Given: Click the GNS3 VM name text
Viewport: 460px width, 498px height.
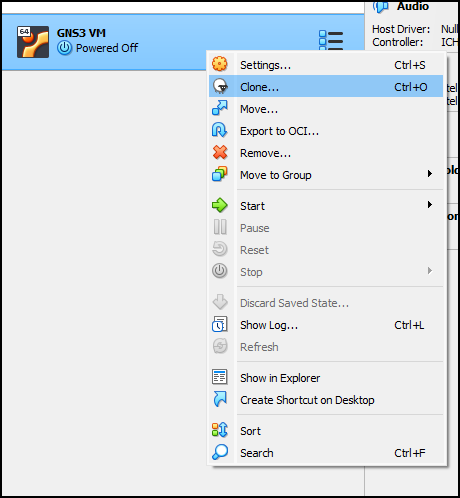Looking at the screenshot, I should click(x=81, y=33).
